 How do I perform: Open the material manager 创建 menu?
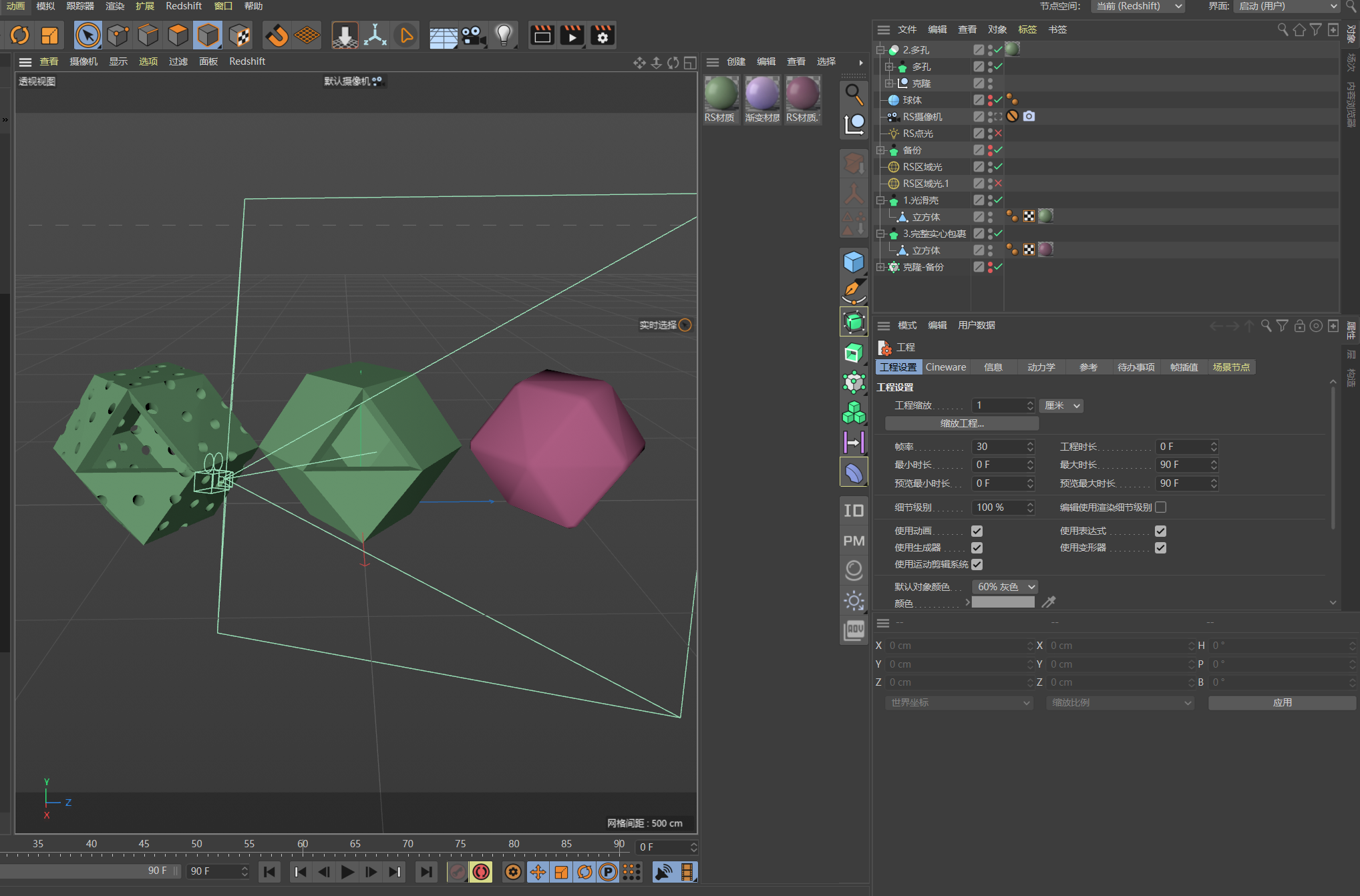pos(736,61)
